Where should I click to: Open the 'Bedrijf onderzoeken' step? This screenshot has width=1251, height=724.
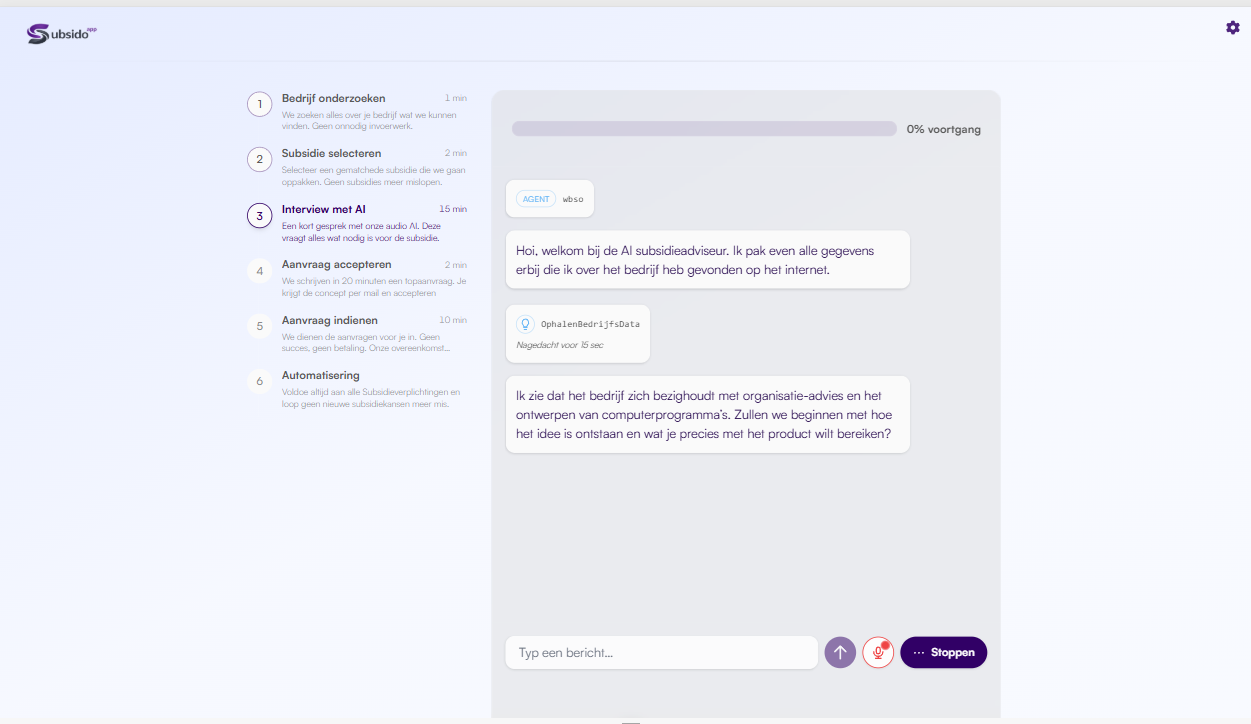coord(333,98)
